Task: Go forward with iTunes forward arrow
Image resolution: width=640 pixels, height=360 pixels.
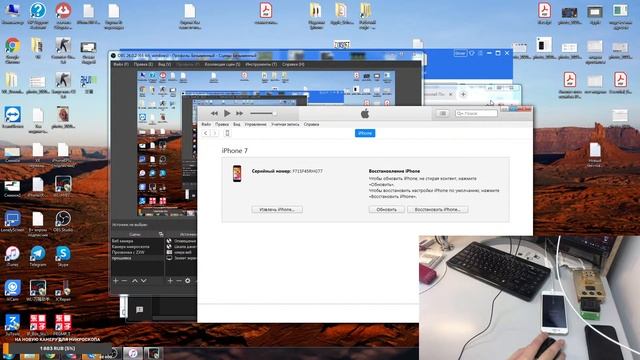Action: pos(215,133)
